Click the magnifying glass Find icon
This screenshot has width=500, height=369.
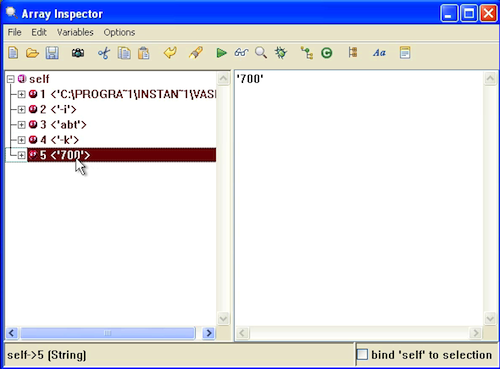click(x=261, y=53)
